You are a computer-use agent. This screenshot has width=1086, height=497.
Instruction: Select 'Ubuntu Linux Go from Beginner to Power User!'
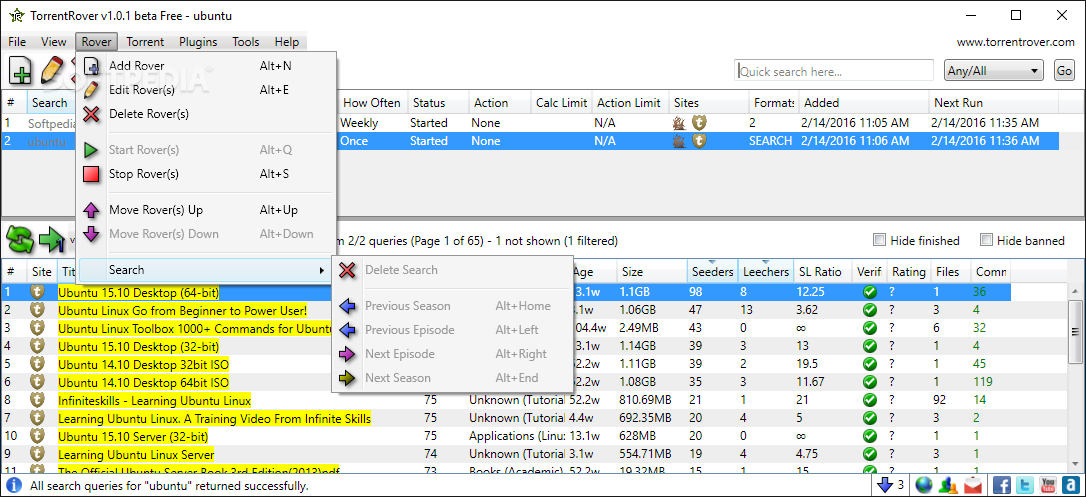182,310
